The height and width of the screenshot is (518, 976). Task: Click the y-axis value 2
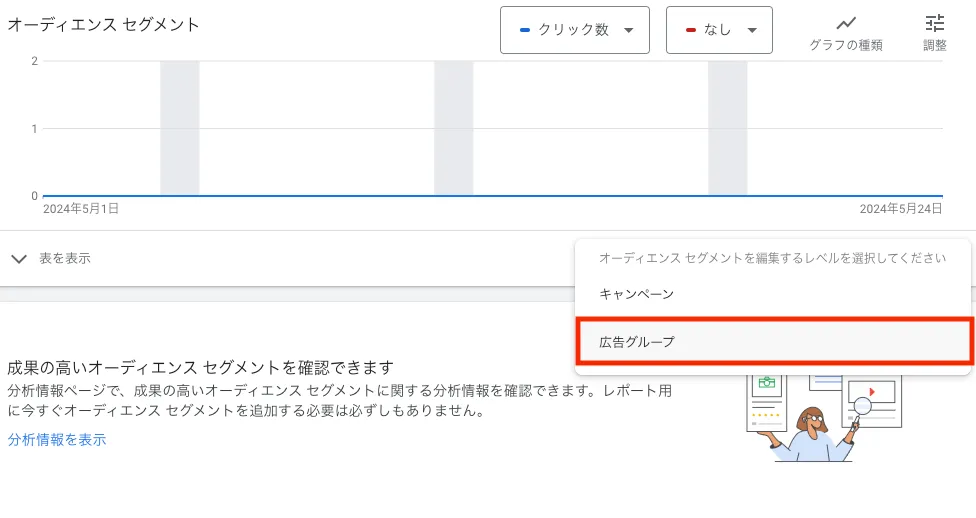coord(35,61)
